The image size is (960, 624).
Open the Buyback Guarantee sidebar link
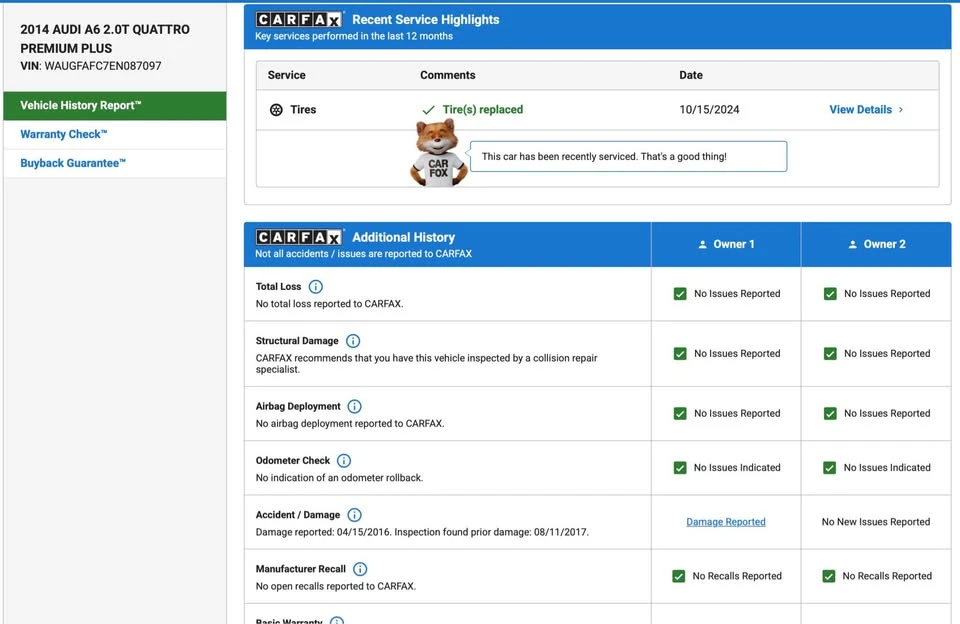[x=73, y=163]
